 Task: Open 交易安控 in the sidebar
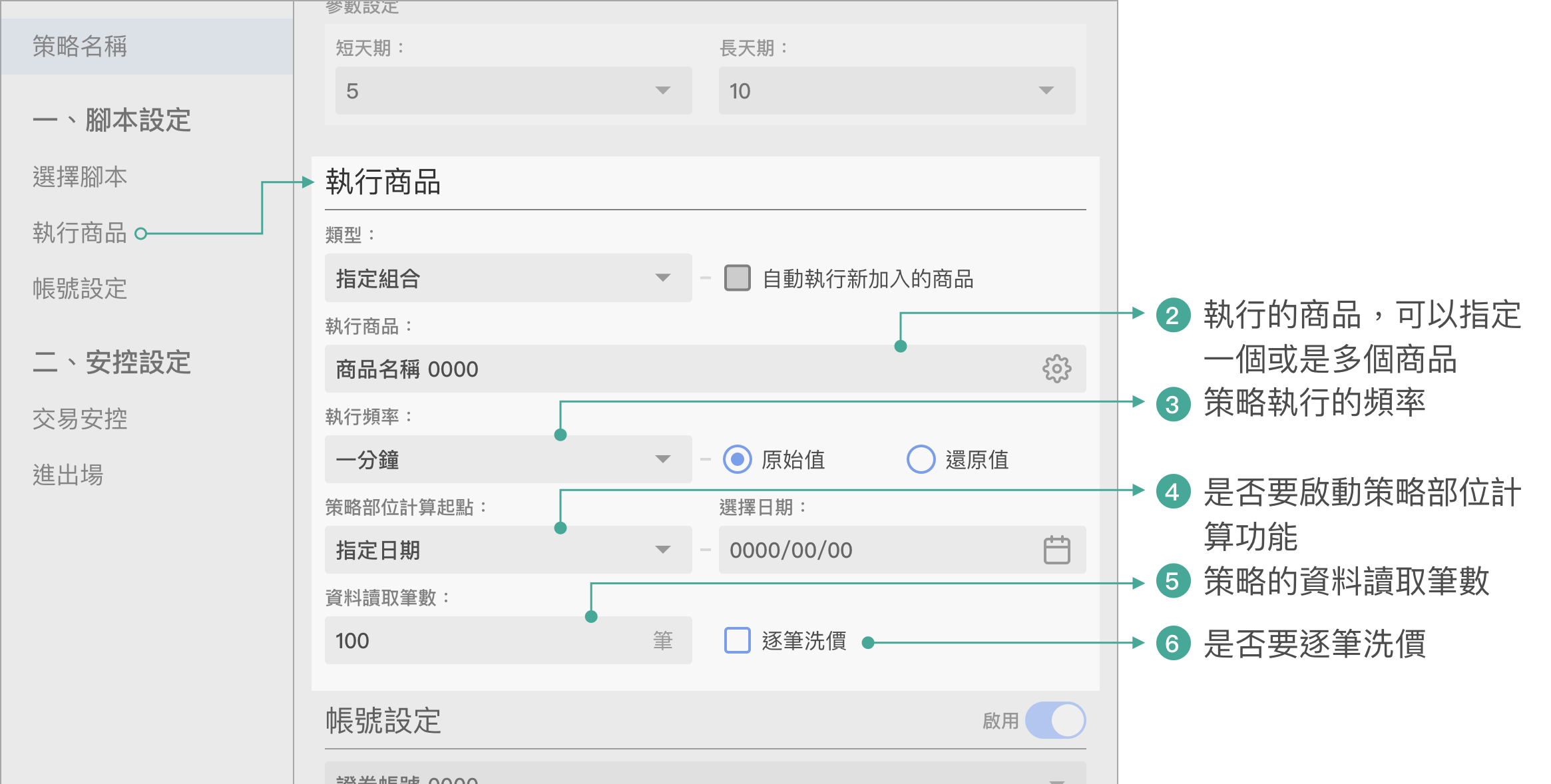80,419
